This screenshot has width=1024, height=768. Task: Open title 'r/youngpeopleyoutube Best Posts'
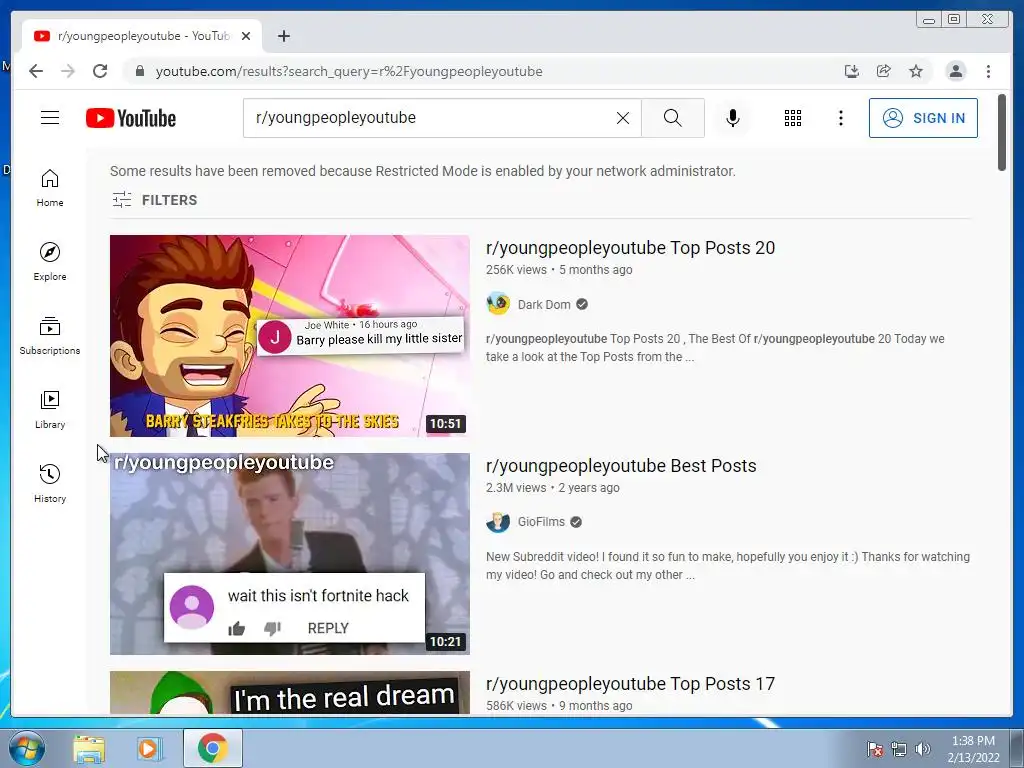click(x=621, y=466)
